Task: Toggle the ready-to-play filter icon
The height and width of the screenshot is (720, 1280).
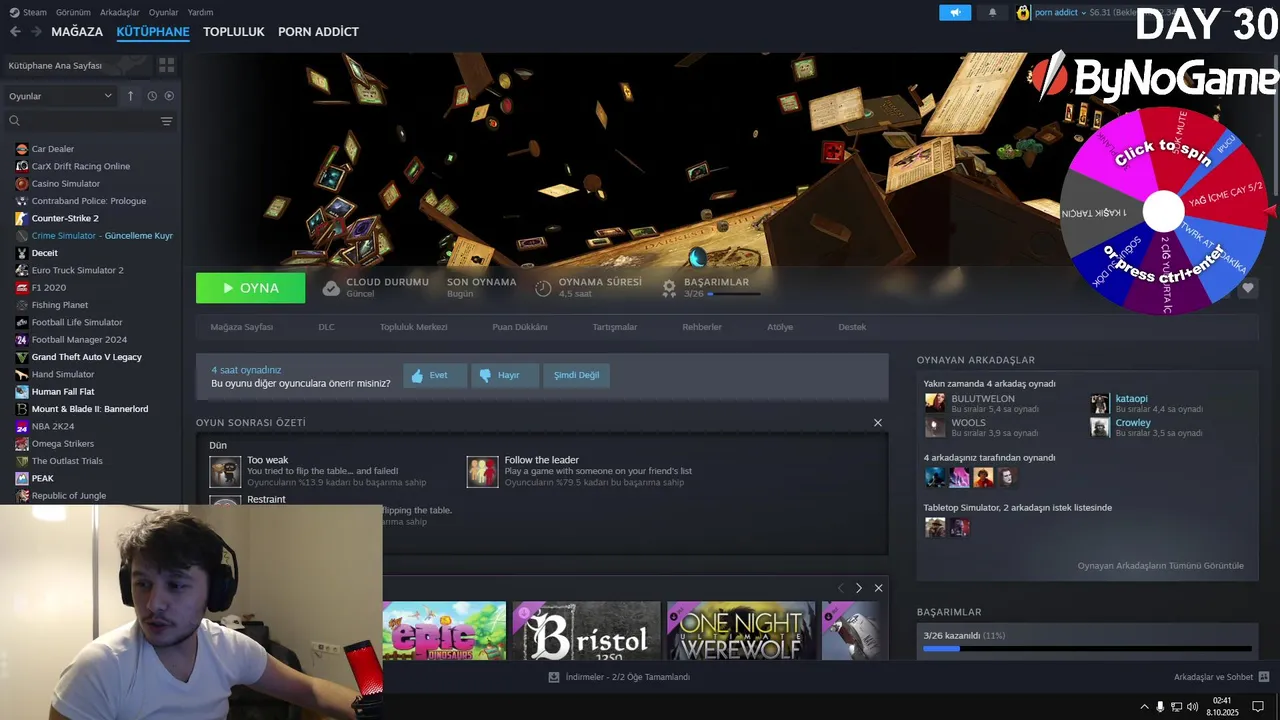Action: pyautogui.click(x=169, y=96)
